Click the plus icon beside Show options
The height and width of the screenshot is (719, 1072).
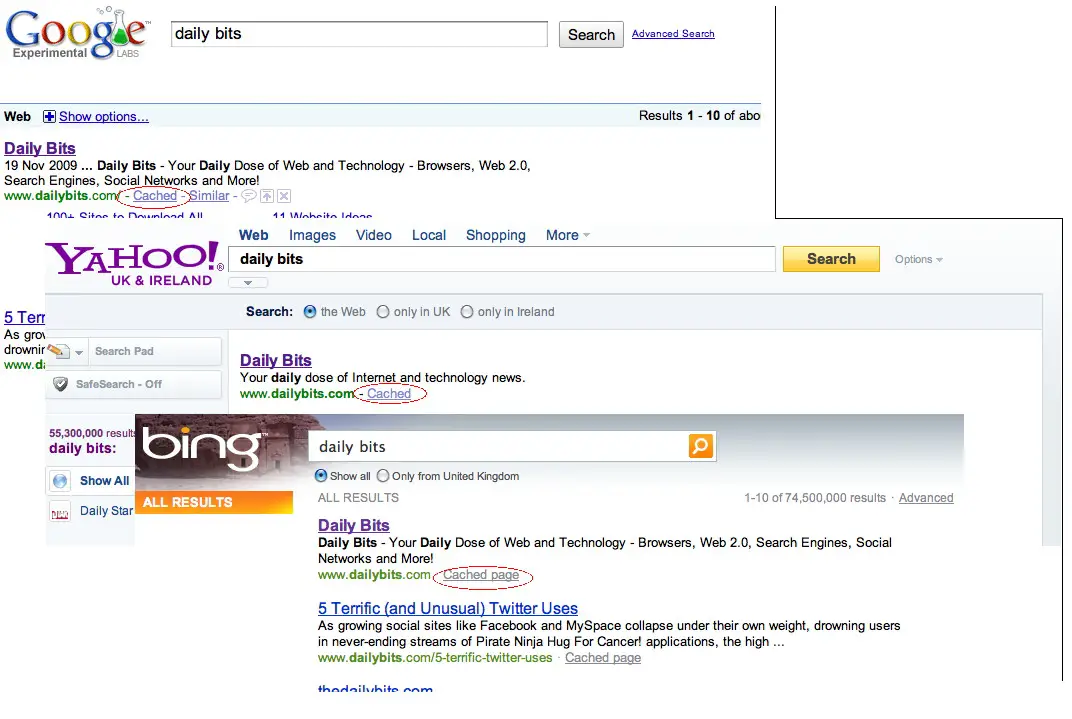pos(49,117)
